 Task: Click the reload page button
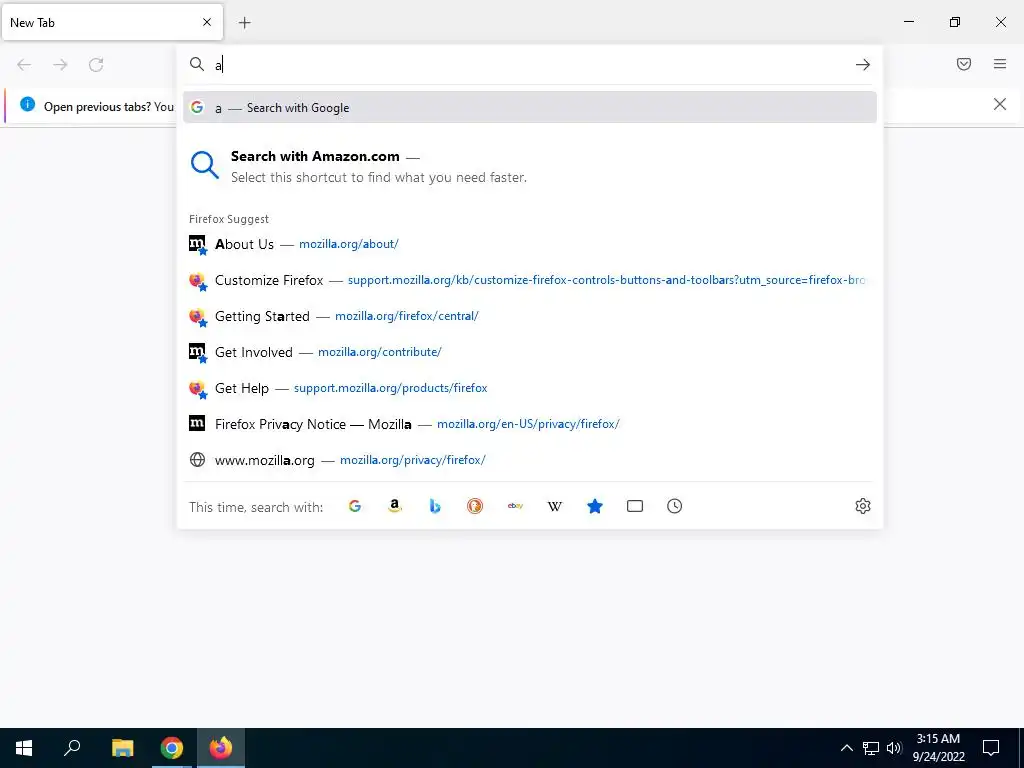[96, 65]
